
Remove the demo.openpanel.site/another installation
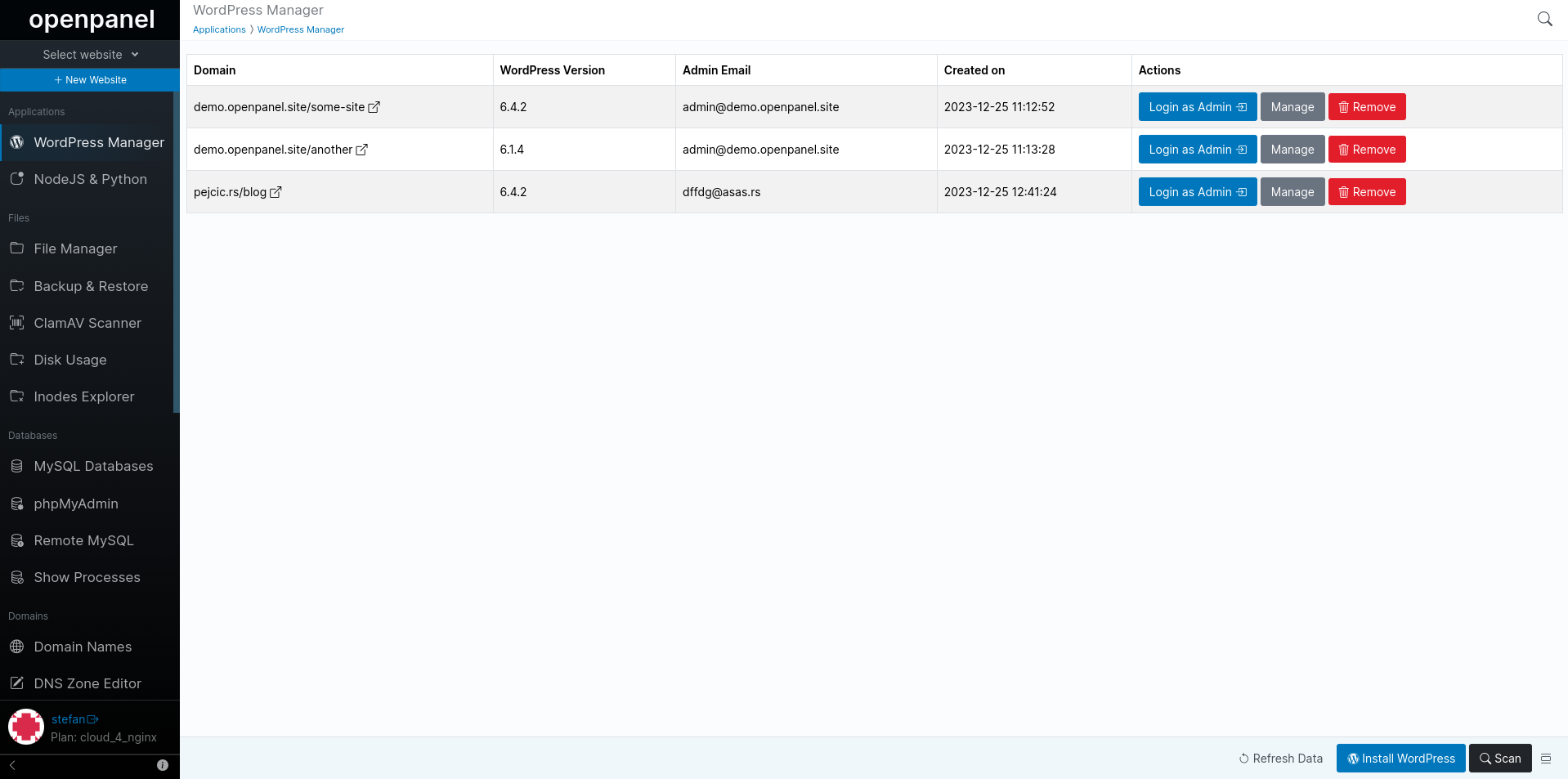tap(1367, 150)
